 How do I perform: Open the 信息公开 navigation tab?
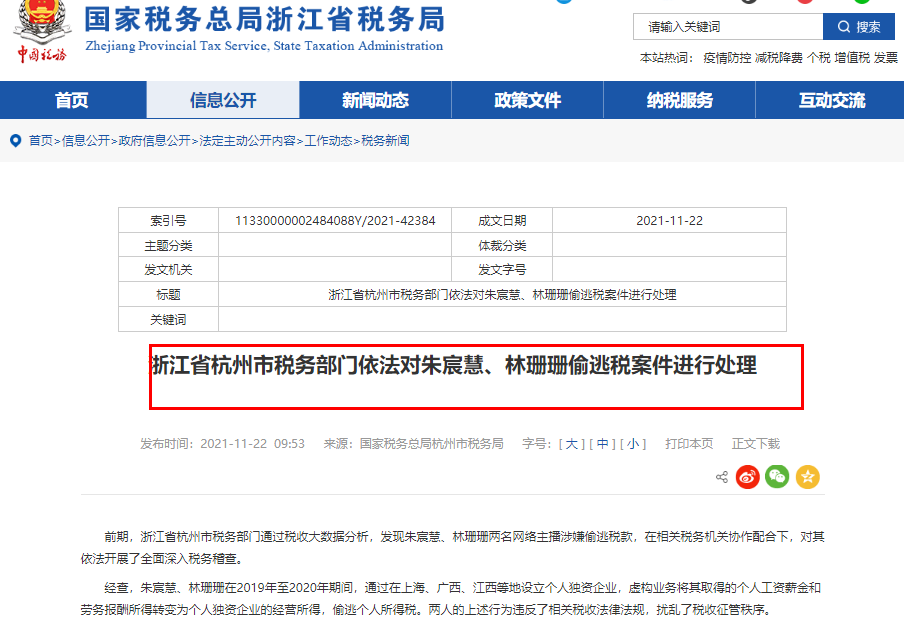tap(223, 100)
